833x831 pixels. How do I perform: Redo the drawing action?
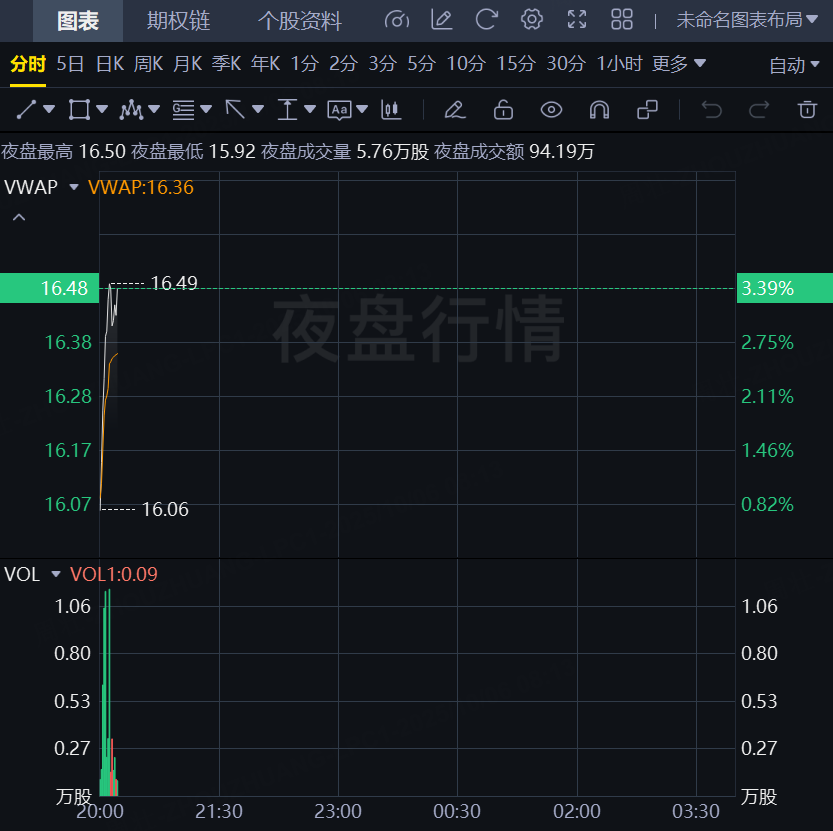[x=759, y=109]
